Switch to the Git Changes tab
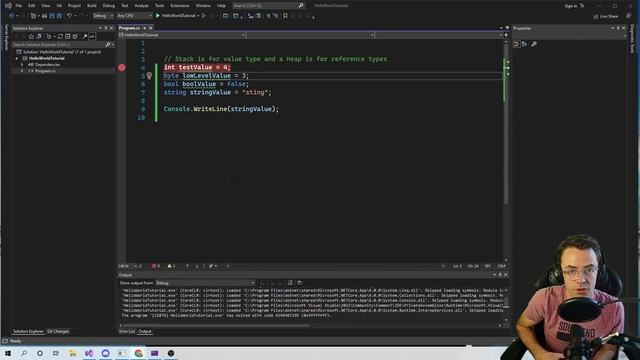The image size is (640, 360). pos(58,331)
